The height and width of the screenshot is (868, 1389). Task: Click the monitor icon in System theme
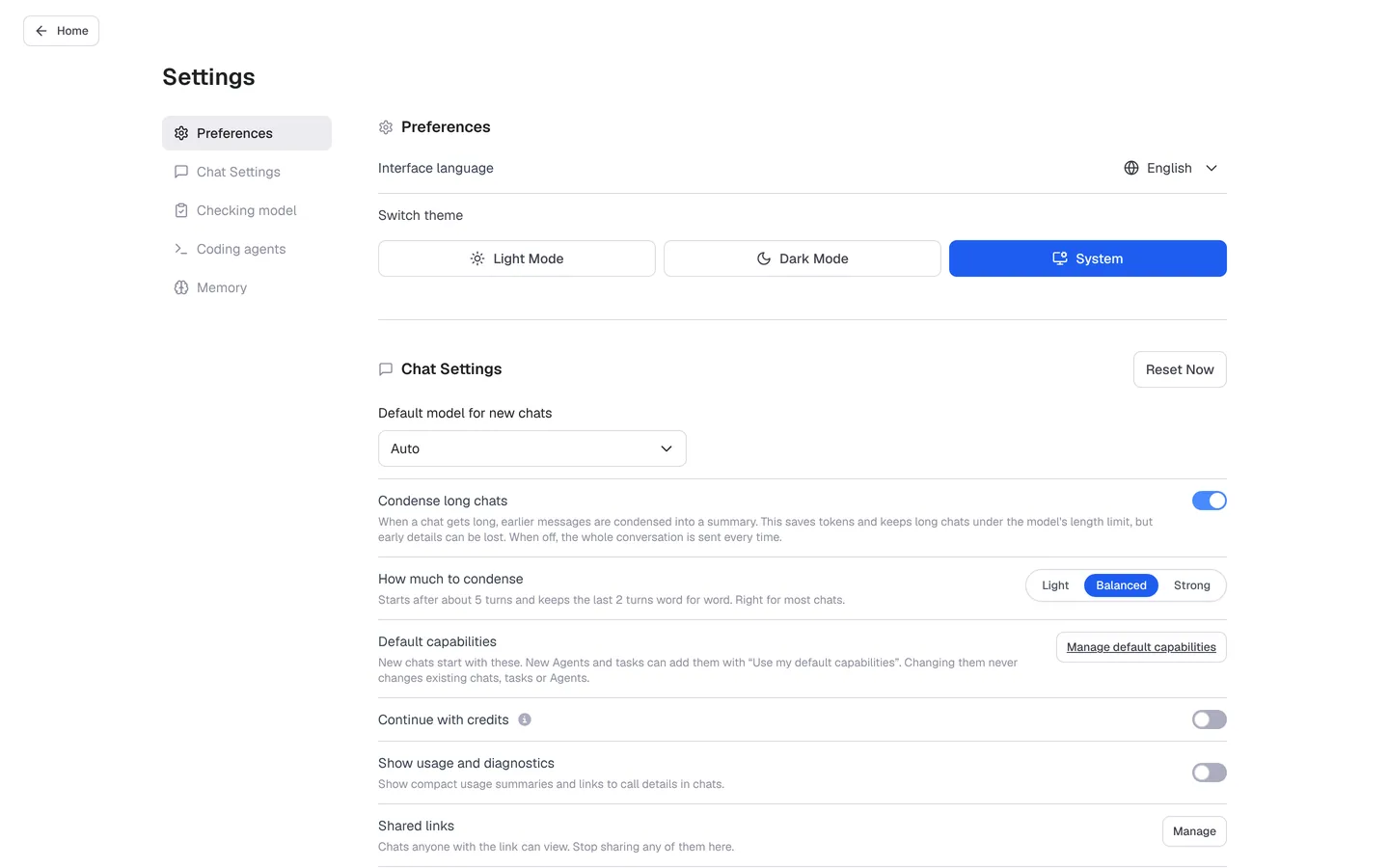pos(1060,258)
